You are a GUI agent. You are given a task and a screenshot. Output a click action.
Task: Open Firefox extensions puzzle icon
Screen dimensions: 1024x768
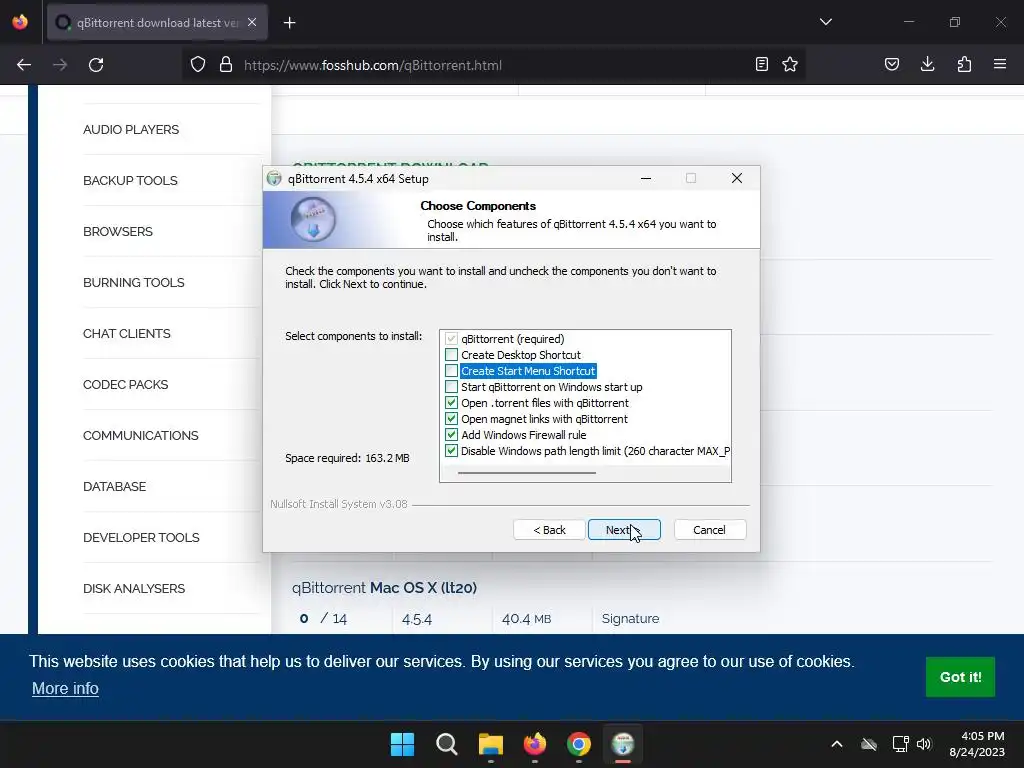click(964, 64)
